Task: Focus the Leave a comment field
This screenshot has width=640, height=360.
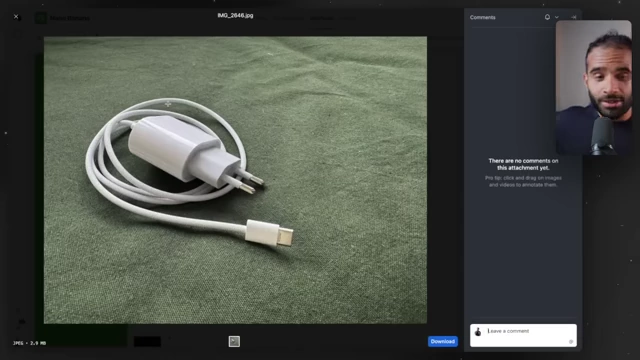Action: point(523,335)
